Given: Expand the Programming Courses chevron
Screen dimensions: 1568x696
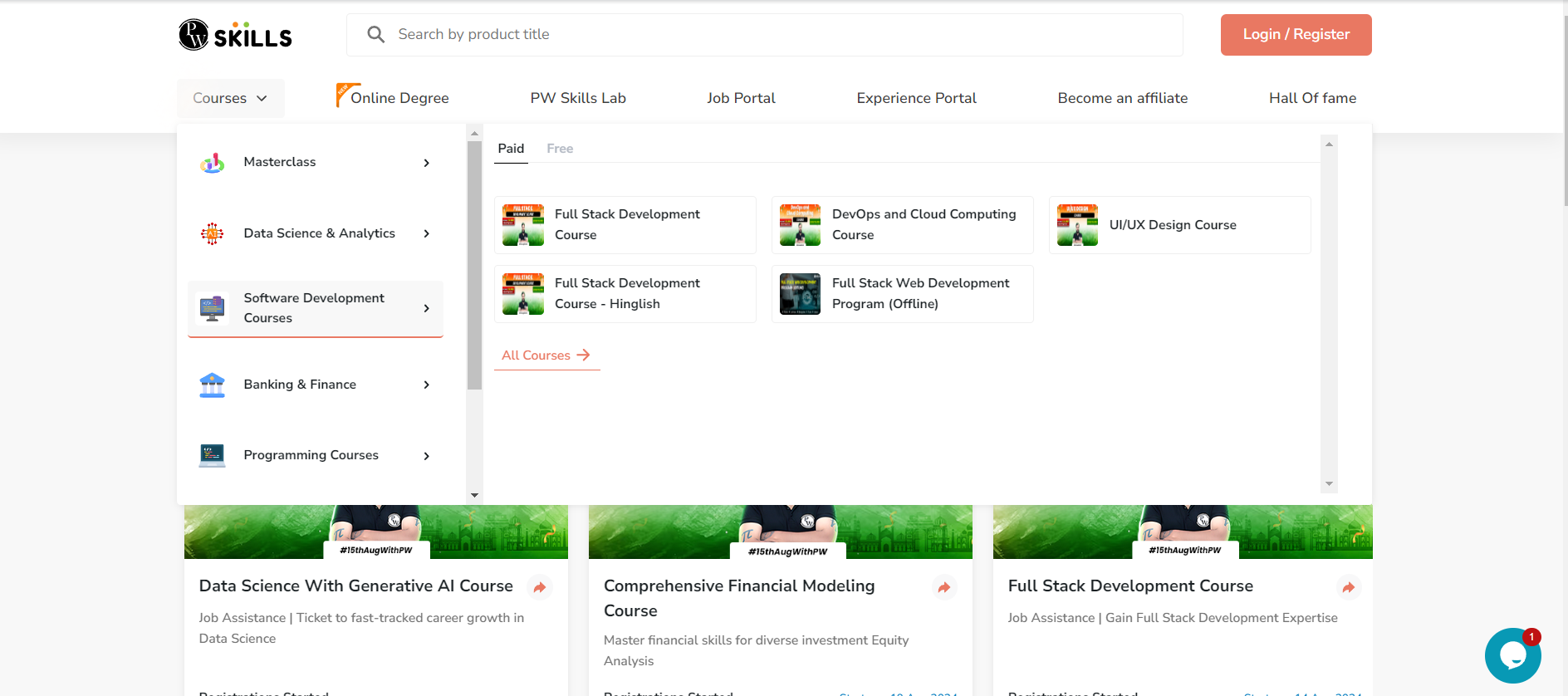Looking at the screenshot, I should pyautogui.click(x=427, y=456).
